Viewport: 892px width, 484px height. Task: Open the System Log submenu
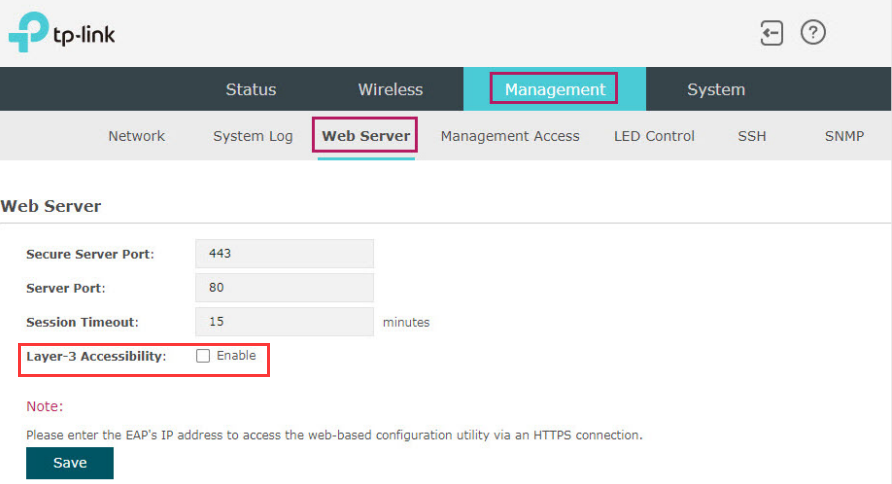[253, 136]
